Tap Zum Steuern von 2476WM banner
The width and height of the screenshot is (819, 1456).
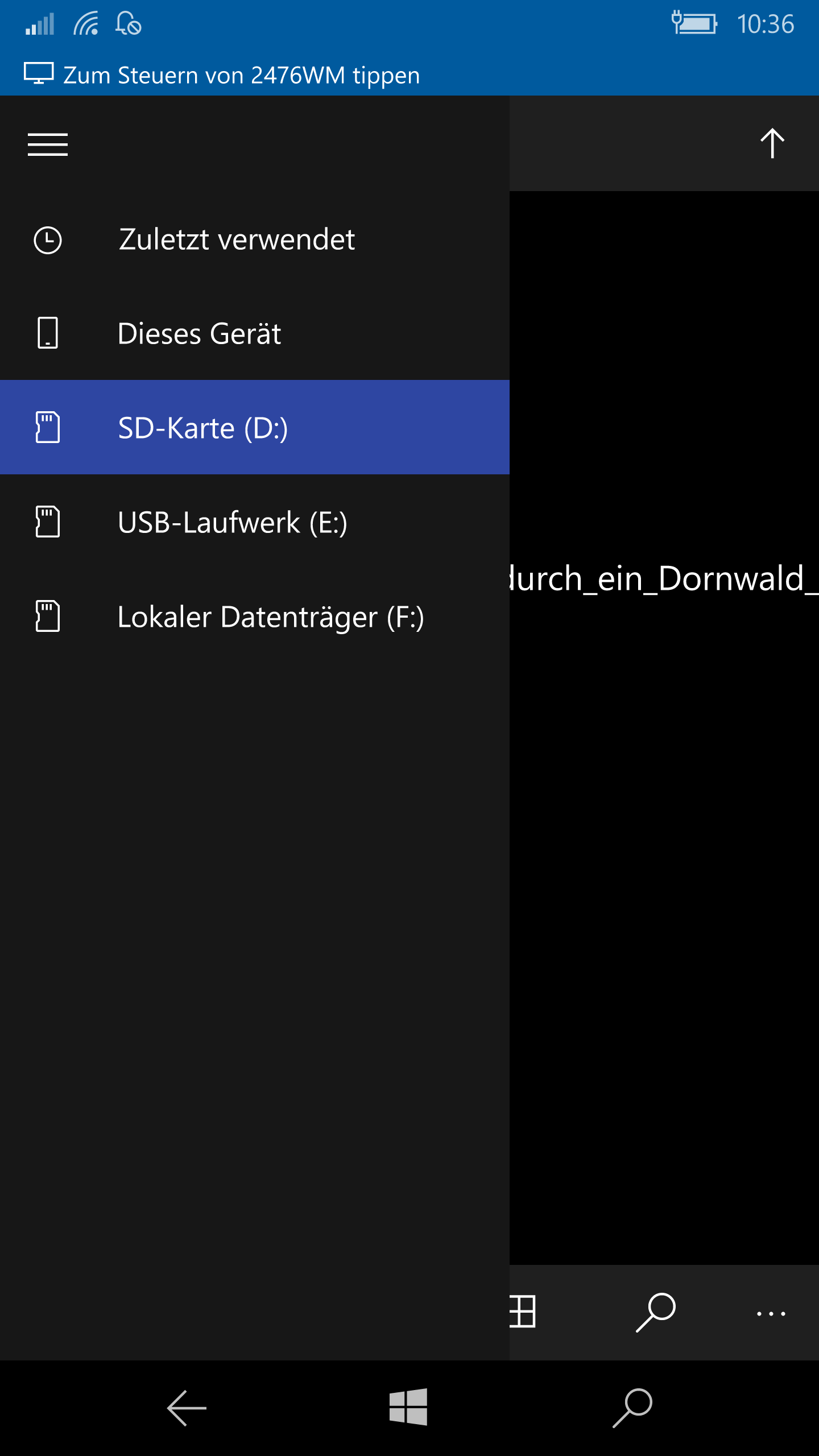coord(409,75)
